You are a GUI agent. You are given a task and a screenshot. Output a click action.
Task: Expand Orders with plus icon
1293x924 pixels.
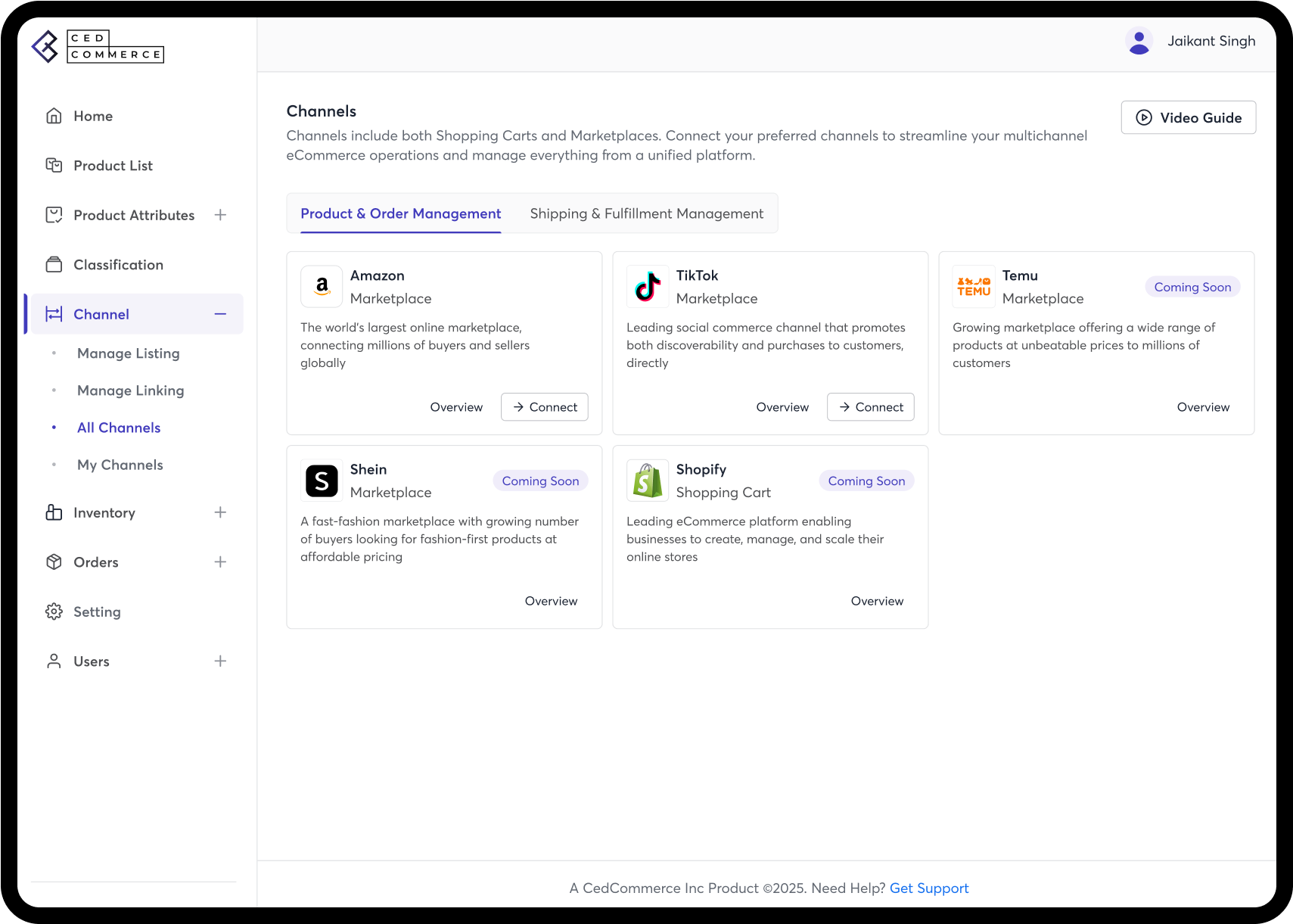pyautogui.click(x=220, y=562)
